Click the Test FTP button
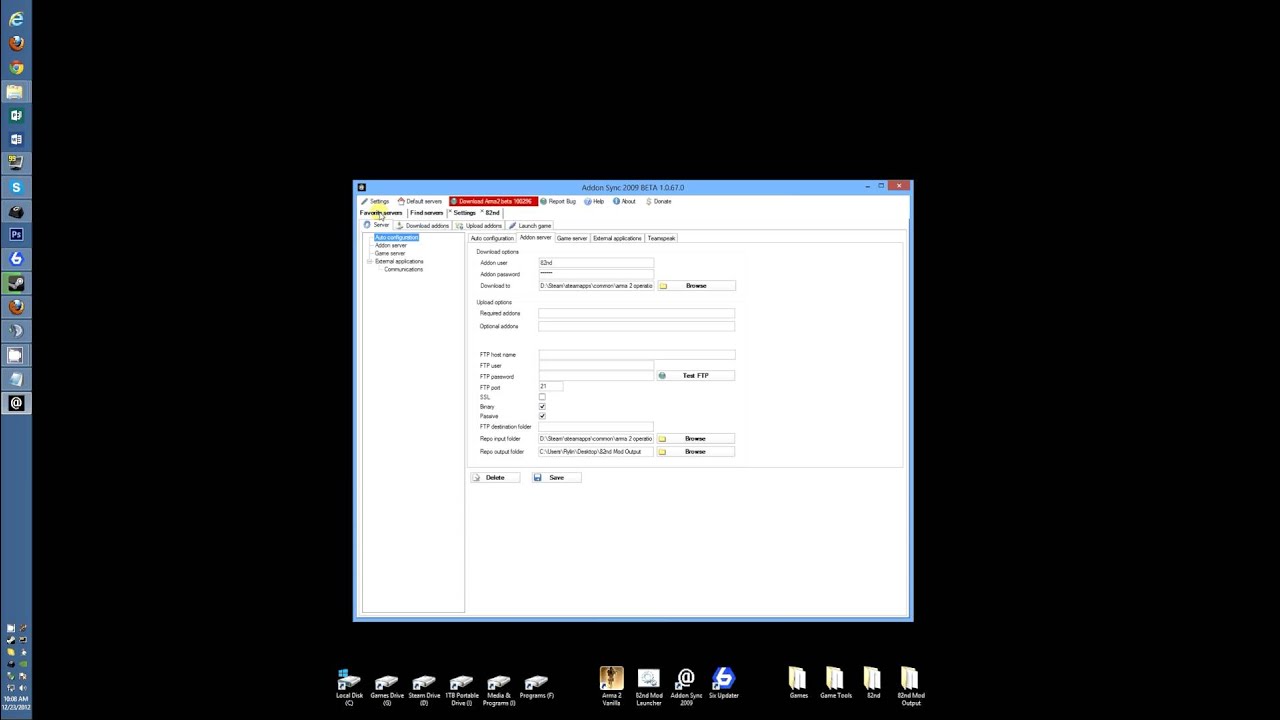 pyautogui.click(x=696, y=375)
